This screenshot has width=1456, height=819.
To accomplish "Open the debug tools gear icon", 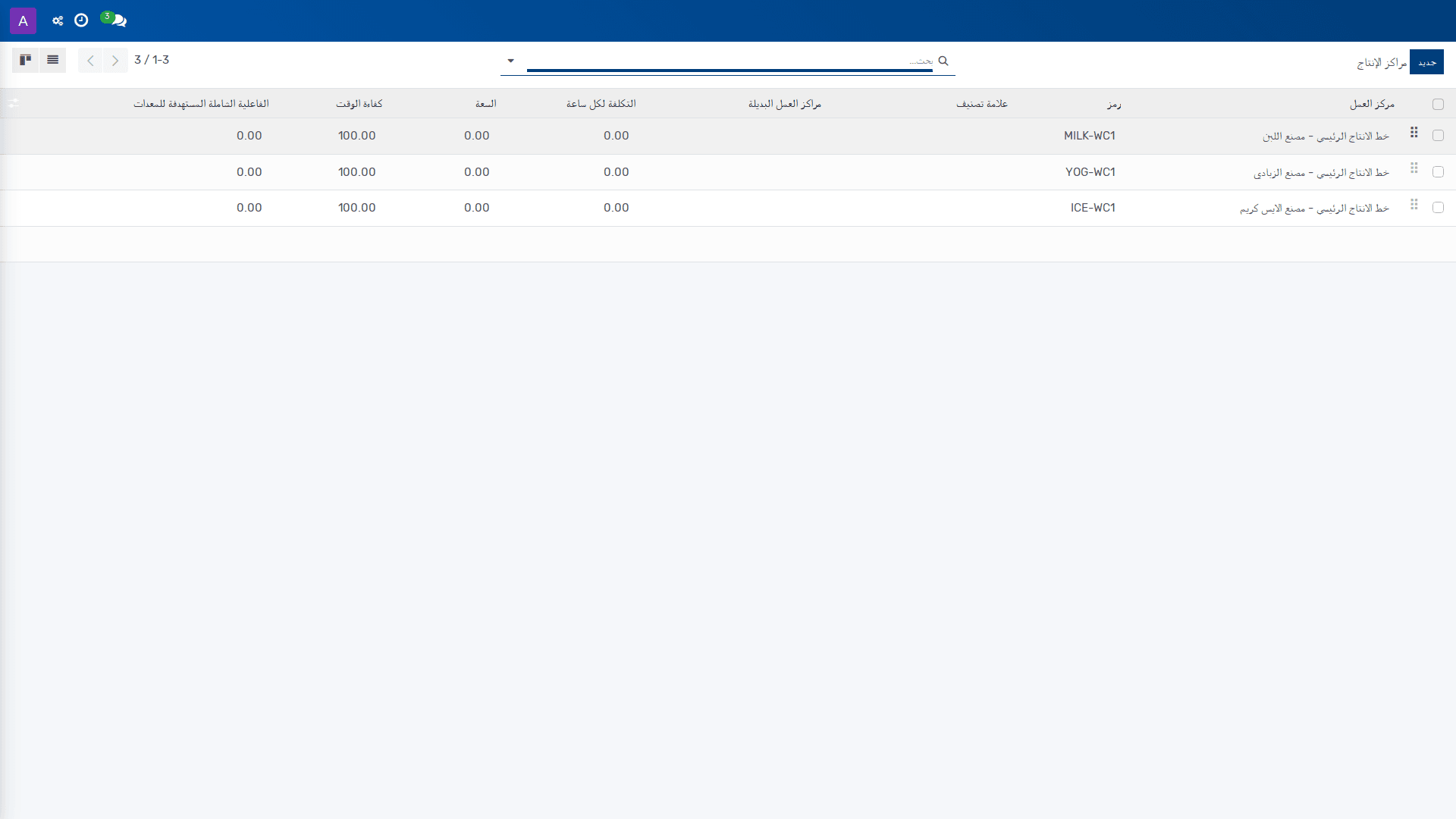I will 58,20.
